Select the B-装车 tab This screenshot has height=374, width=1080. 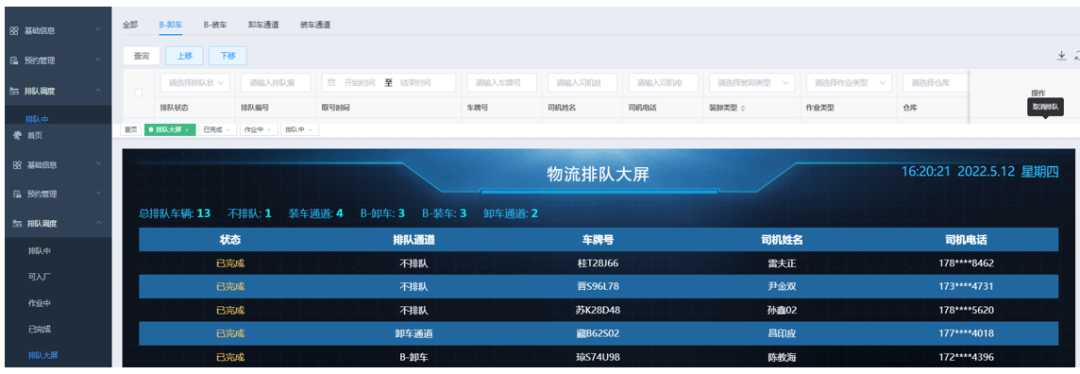click(215, 24)
